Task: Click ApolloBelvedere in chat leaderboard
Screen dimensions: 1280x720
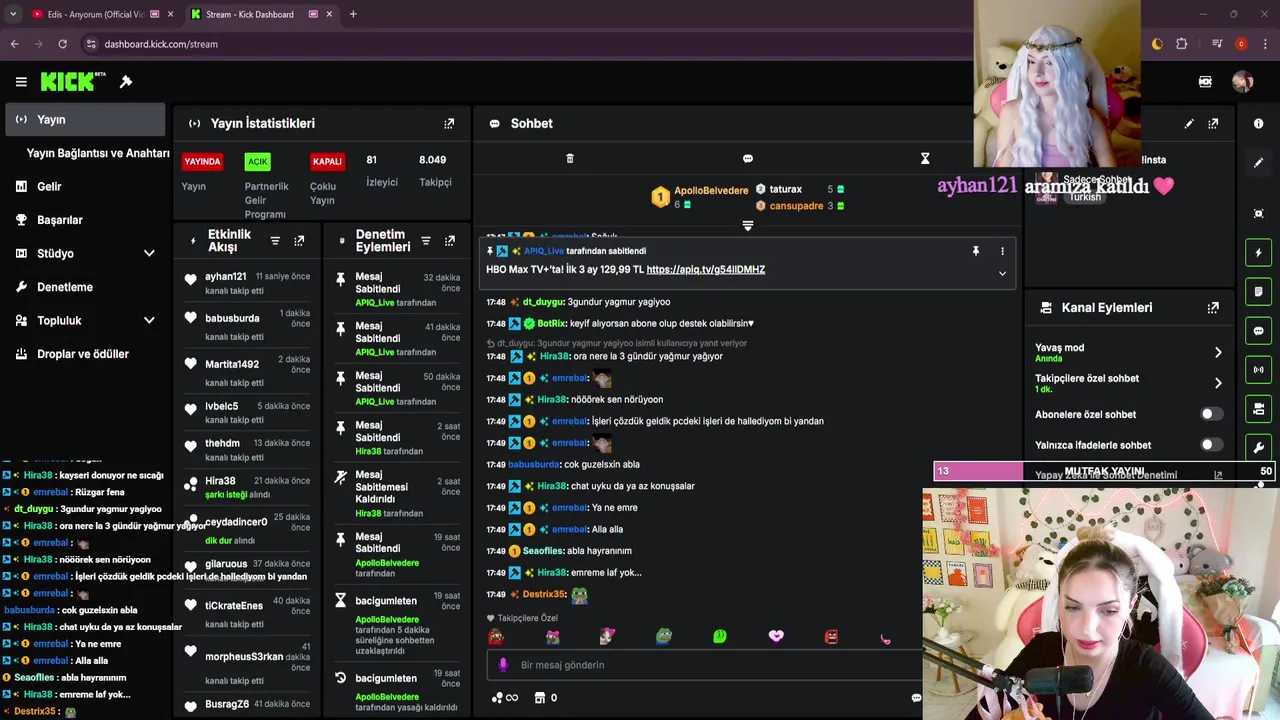Action: click(711, 190)
